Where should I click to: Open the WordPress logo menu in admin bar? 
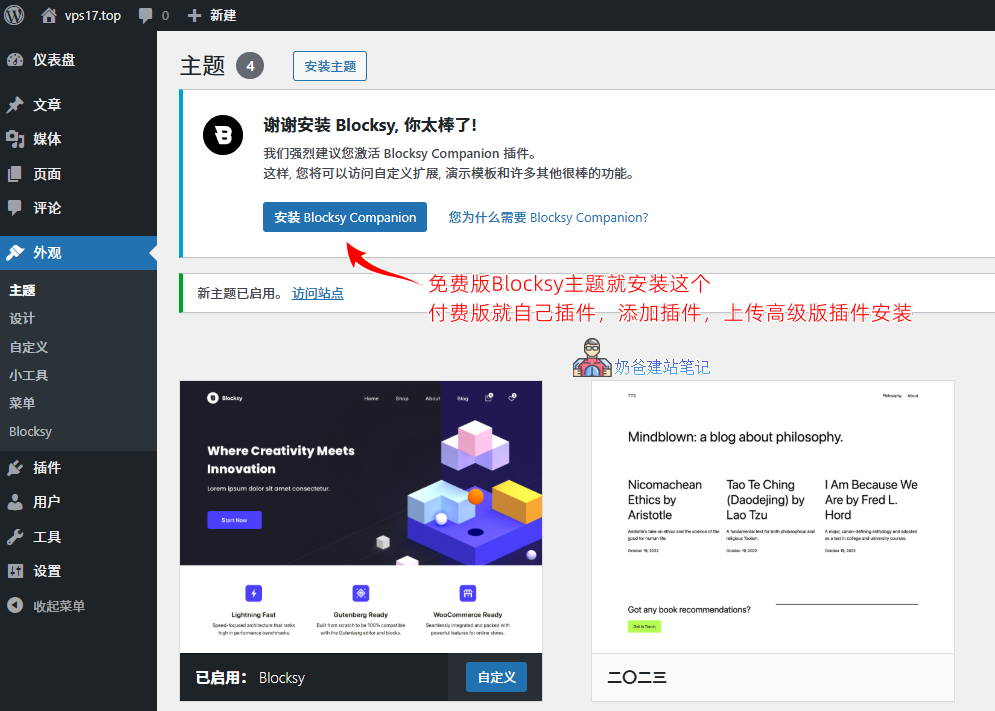click(x=13, y=14)
